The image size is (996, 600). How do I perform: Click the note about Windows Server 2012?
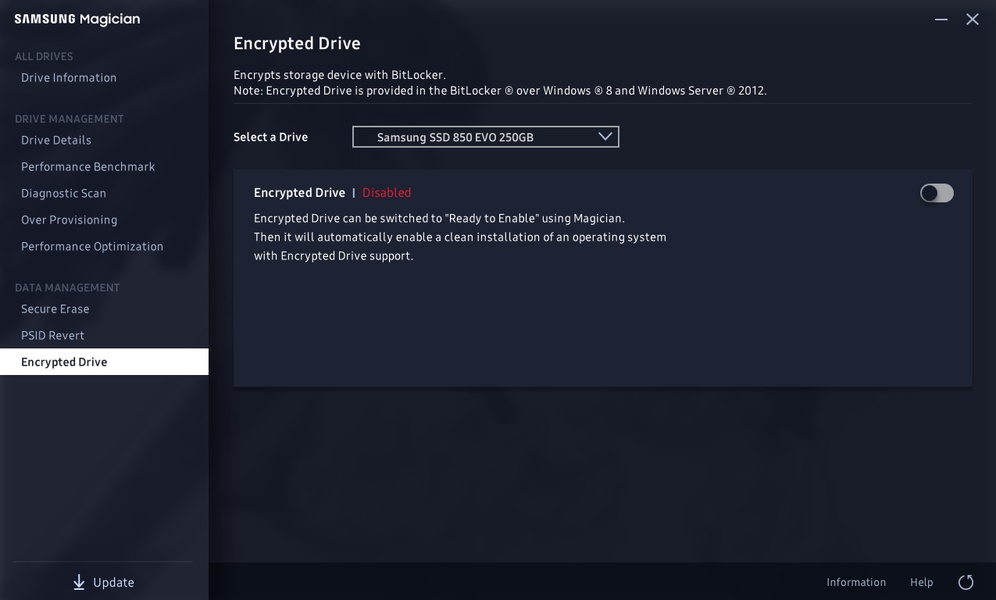(500, 91)
